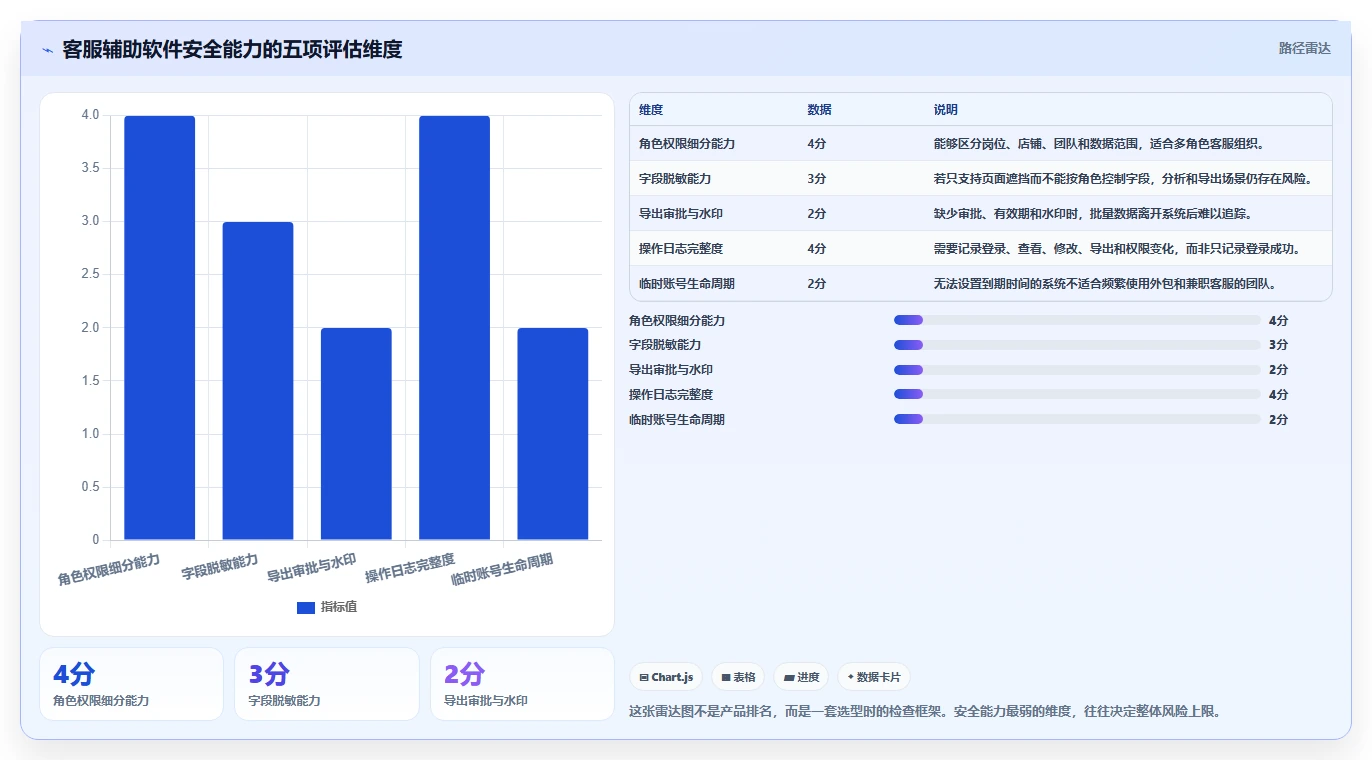Click the x-axis label 导出审批与水印

click(312, 568)
